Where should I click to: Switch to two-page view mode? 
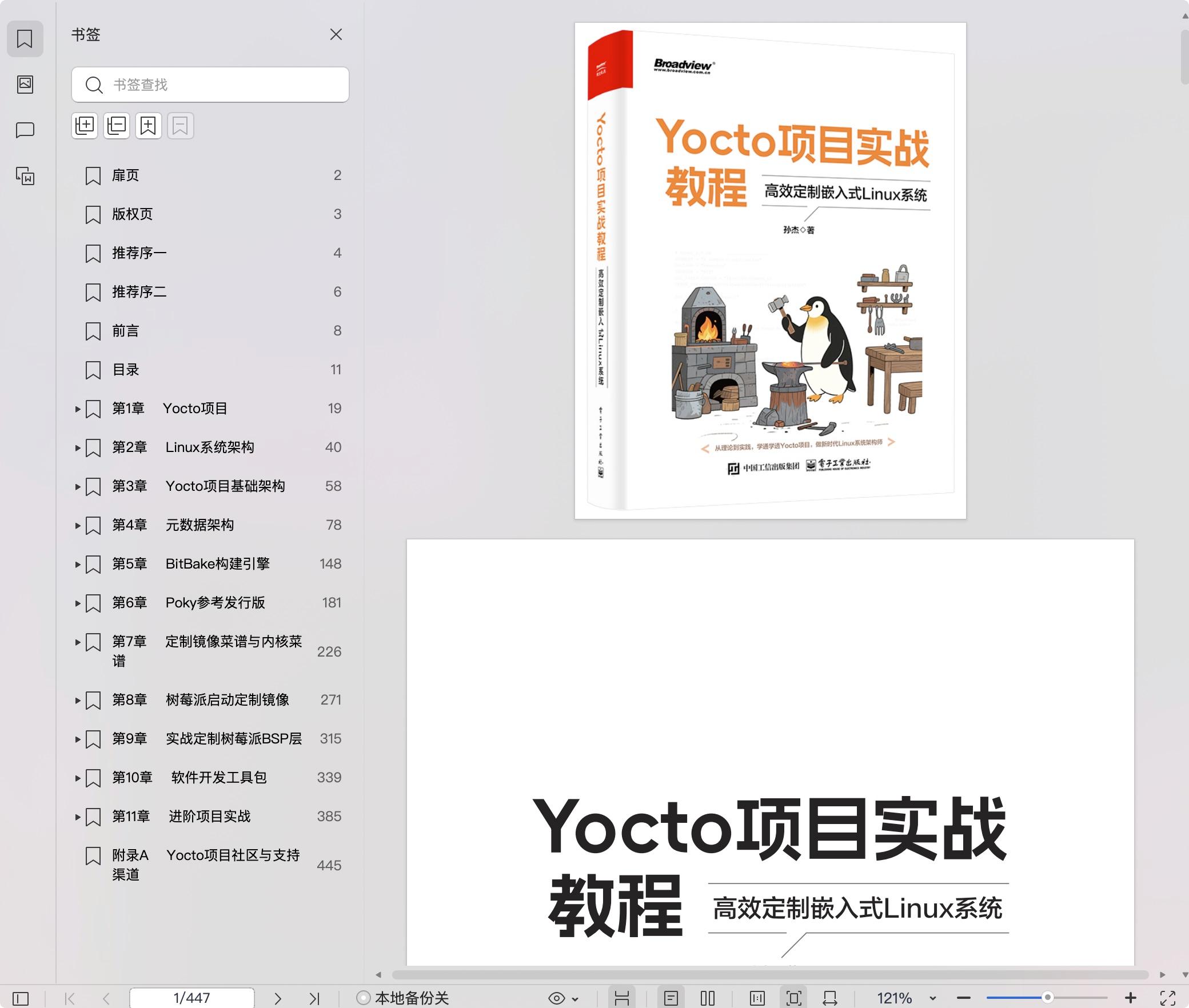(x=708, y=998)
